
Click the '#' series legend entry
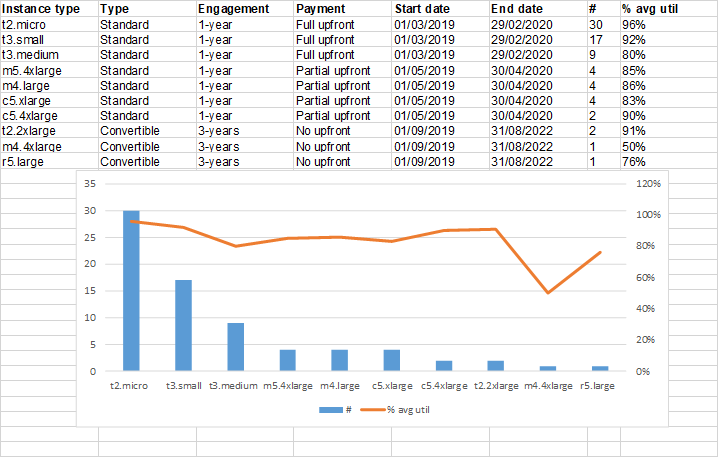pos(336,410)
